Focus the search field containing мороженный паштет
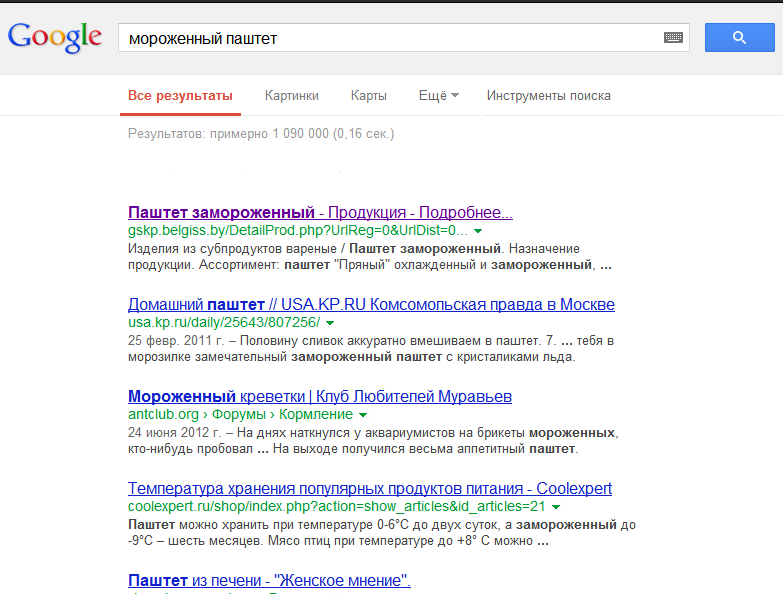Screen dimensions: 783x594 click(390, 38)
